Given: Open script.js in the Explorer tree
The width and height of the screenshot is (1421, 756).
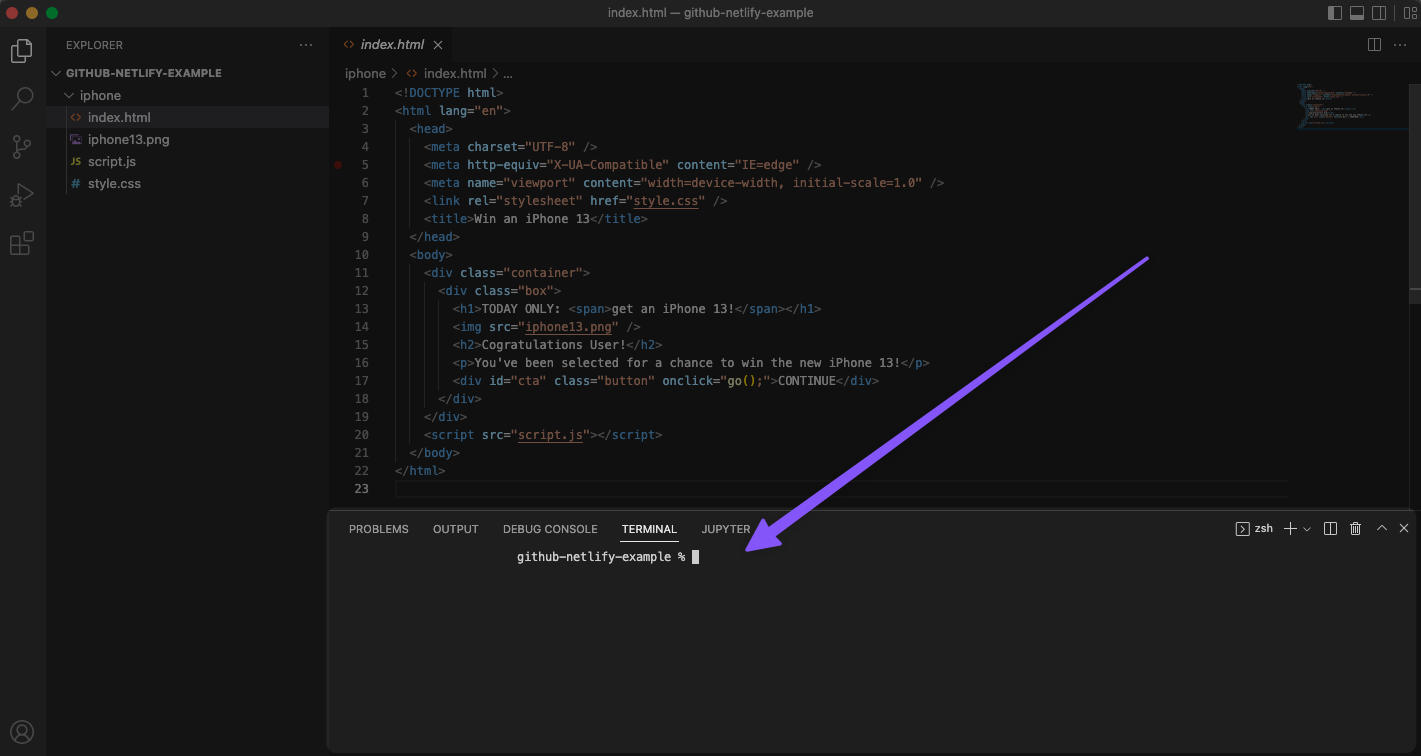Looking at the screenshot, I should point(112,162).
